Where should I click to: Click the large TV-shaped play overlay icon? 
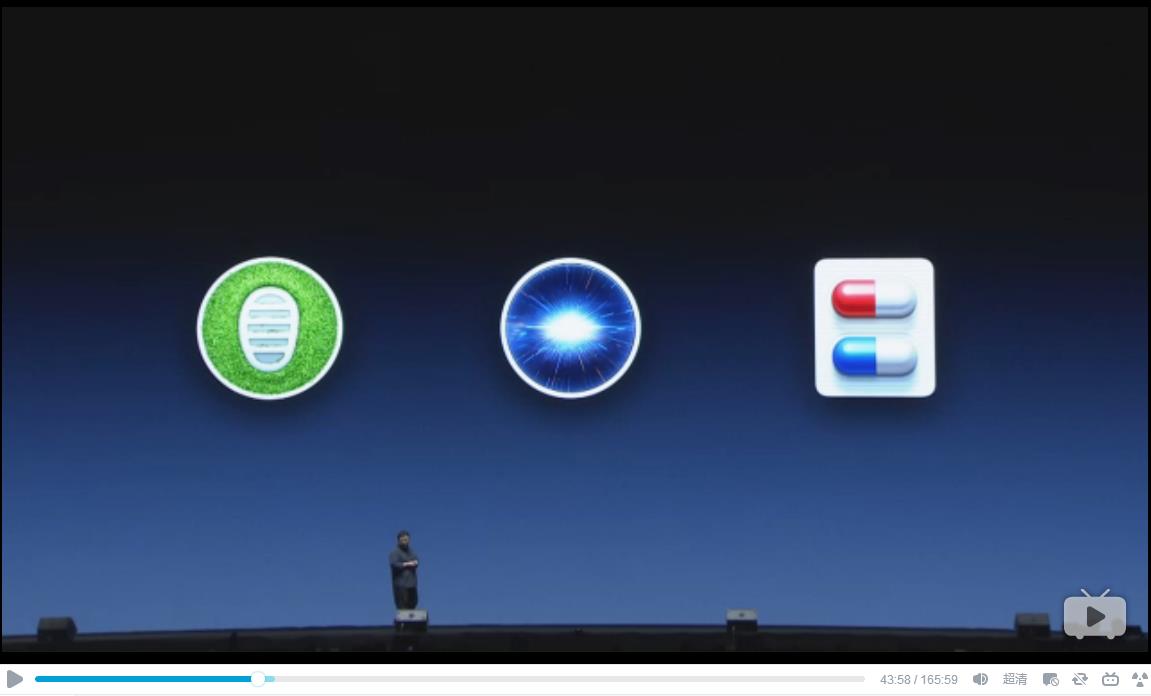coord(1094,615)
